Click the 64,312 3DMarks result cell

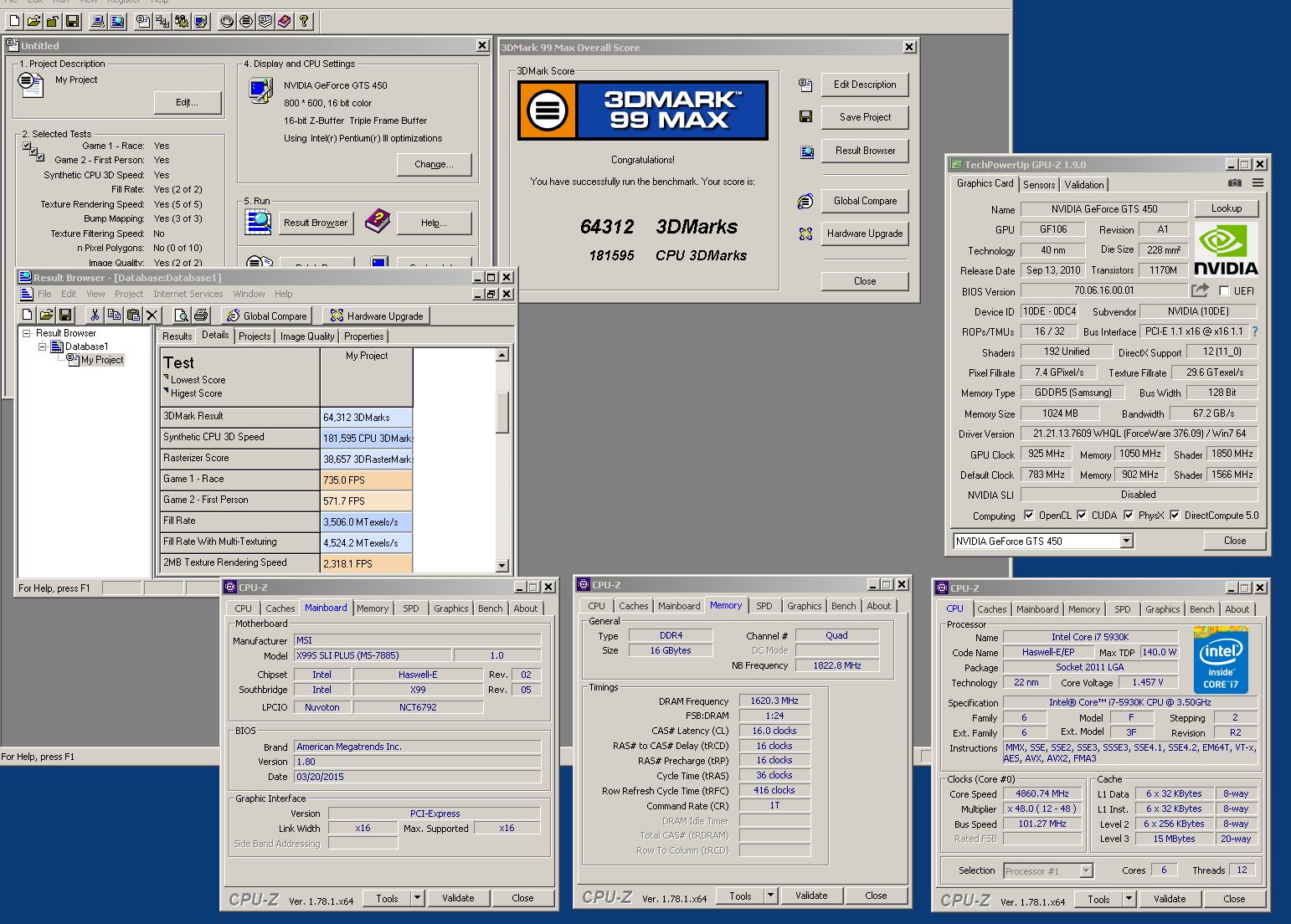(x=367, y=417)
